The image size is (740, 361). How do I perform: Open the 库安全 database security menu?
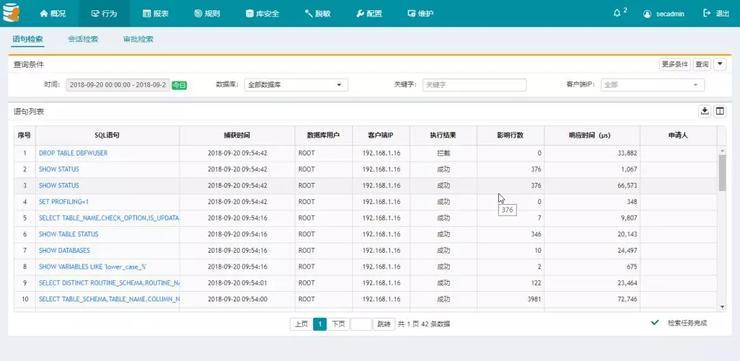point(262,14)
